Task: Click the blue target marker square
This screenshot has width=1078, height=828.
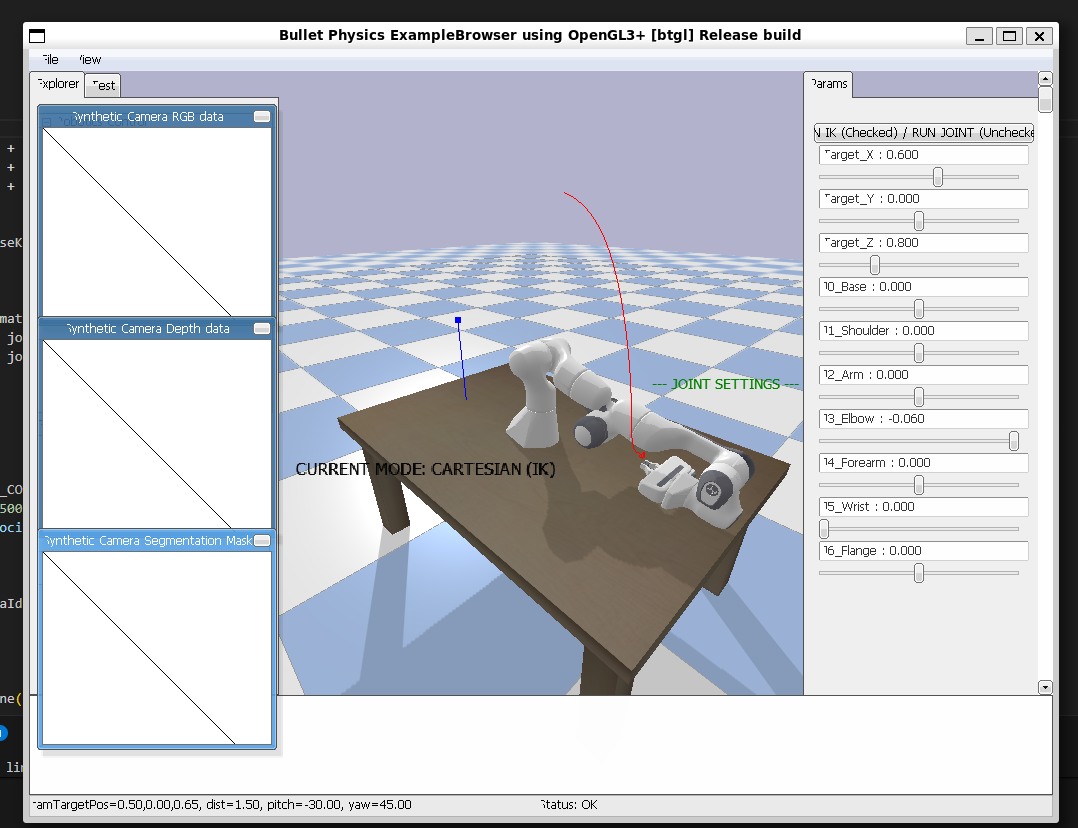Action: tap(458, 320)
